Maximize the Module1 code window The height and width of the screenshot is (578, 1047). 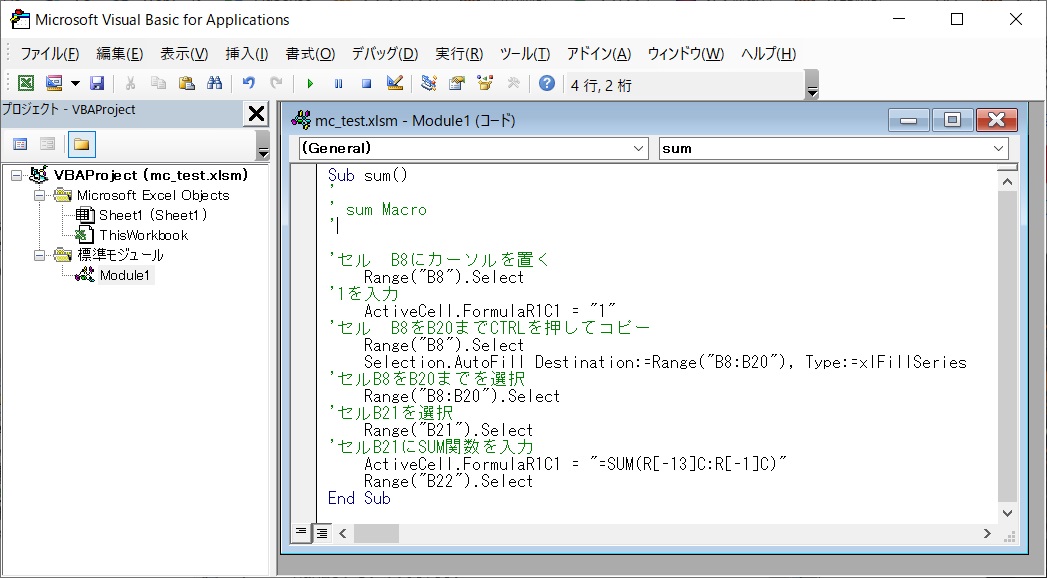click(x=952, y=120)
